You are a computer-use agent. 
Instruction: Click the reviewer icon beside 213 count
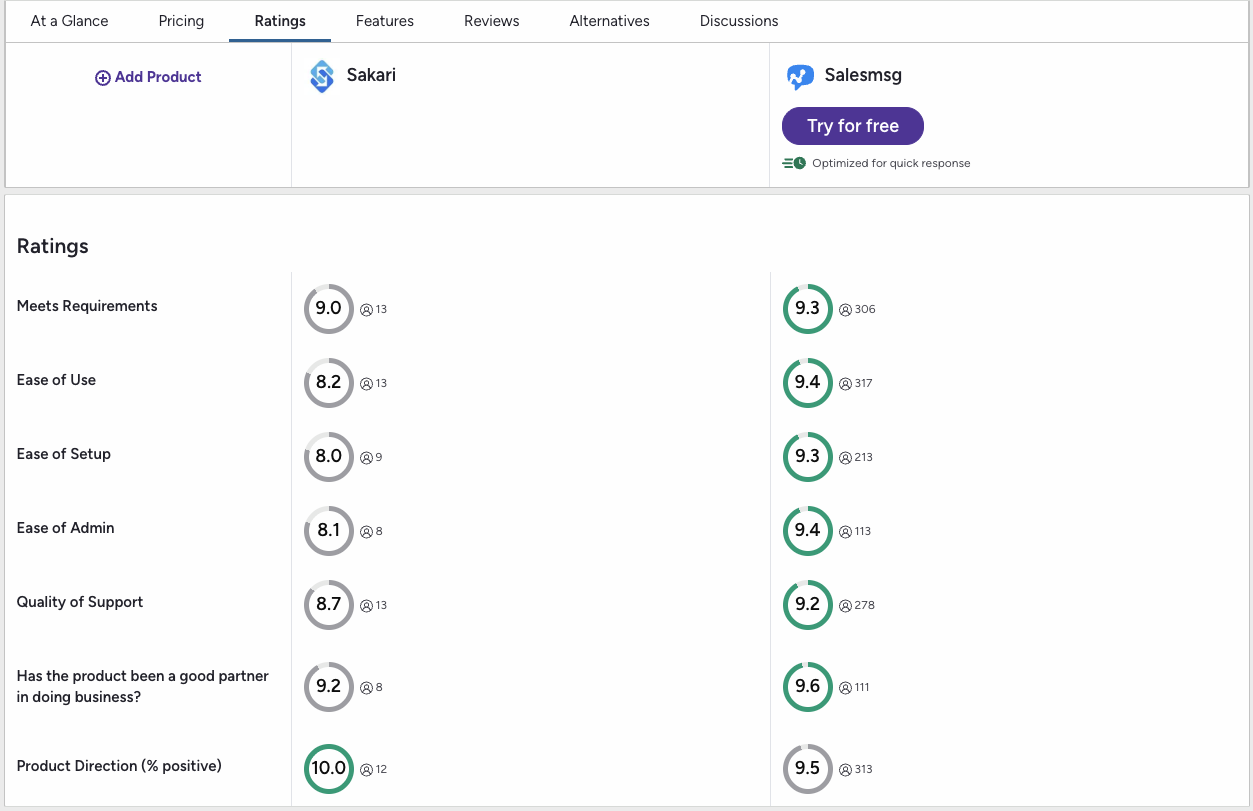tap(843, 457)
